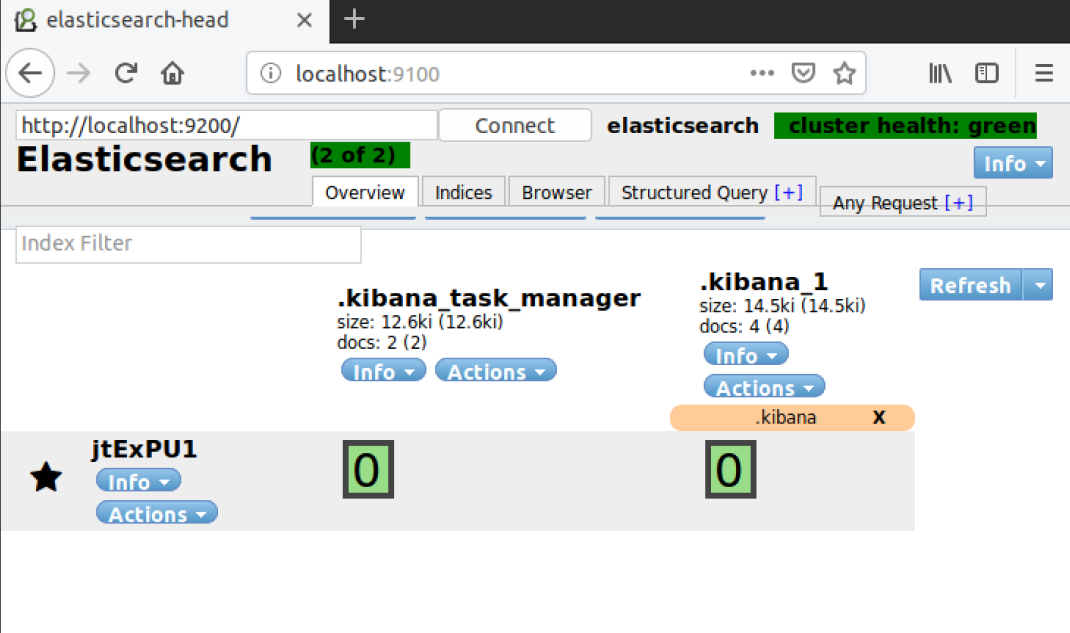Screen dimensions: 1070x633
Task: Save page to Pocket icon
Action: click(x=803, y=73)
